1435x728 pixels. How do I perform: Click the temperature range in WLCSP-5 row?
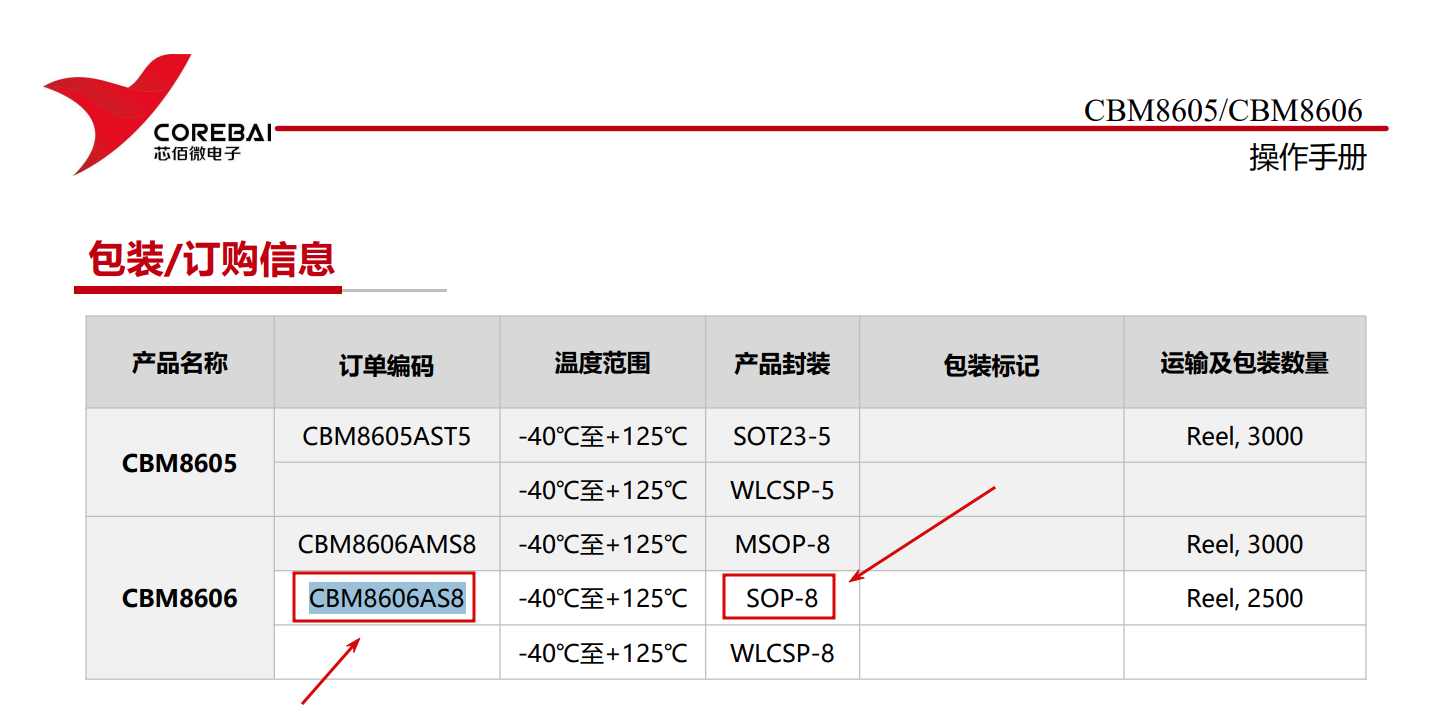(603, 490)
